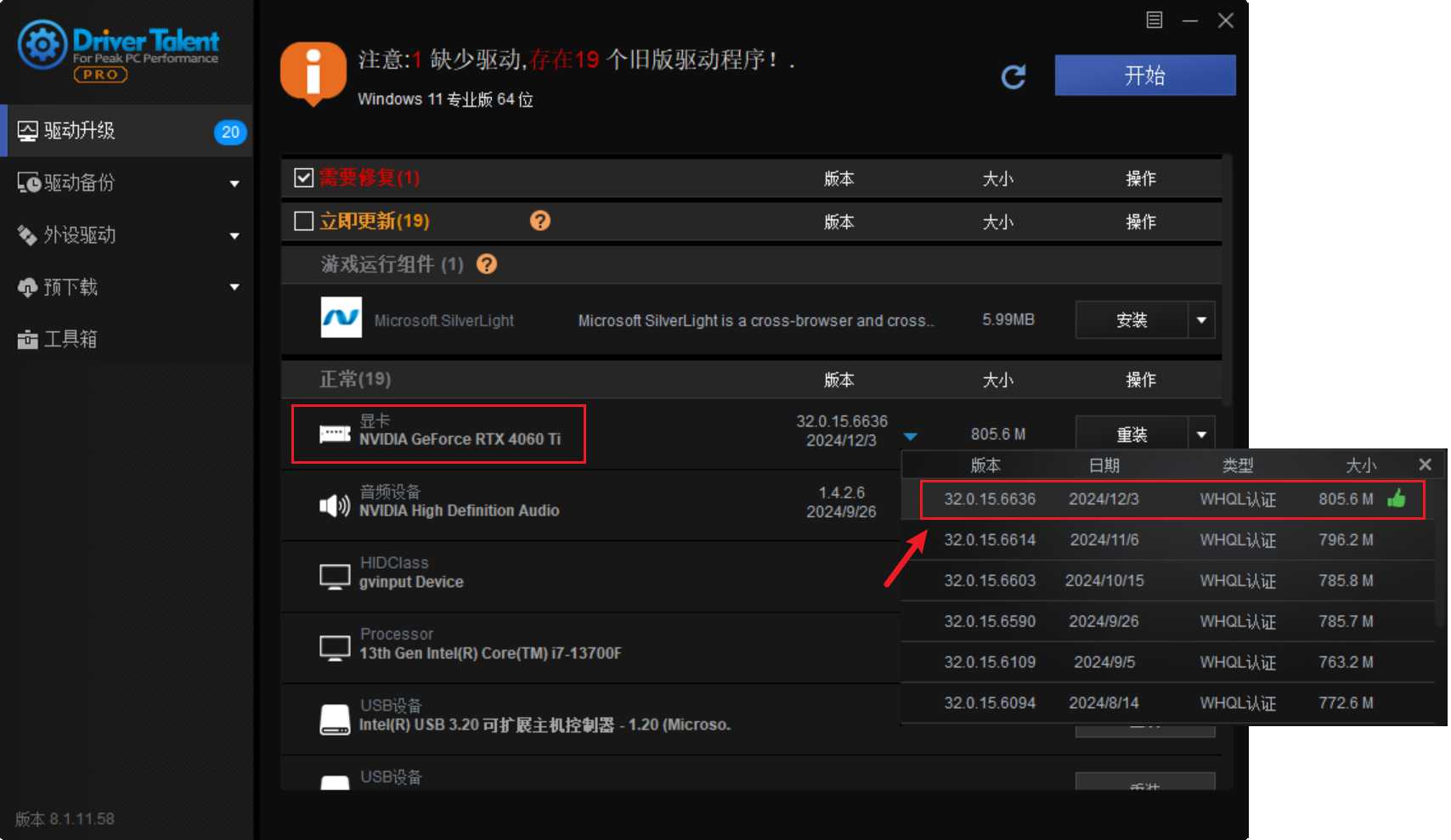
Task: Click the 游戏运行组件 (1) group header
Action: click(751, 264)
